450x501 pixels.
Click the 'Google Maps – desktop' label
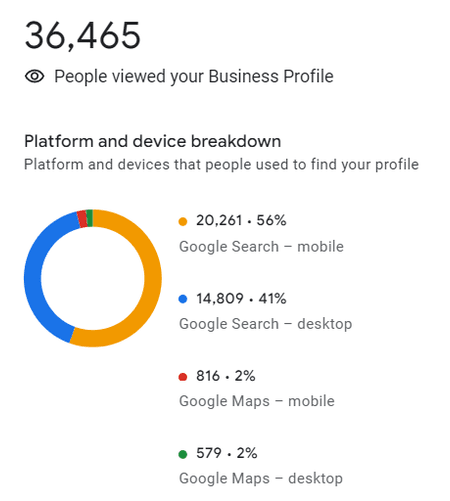coord(261,479)
